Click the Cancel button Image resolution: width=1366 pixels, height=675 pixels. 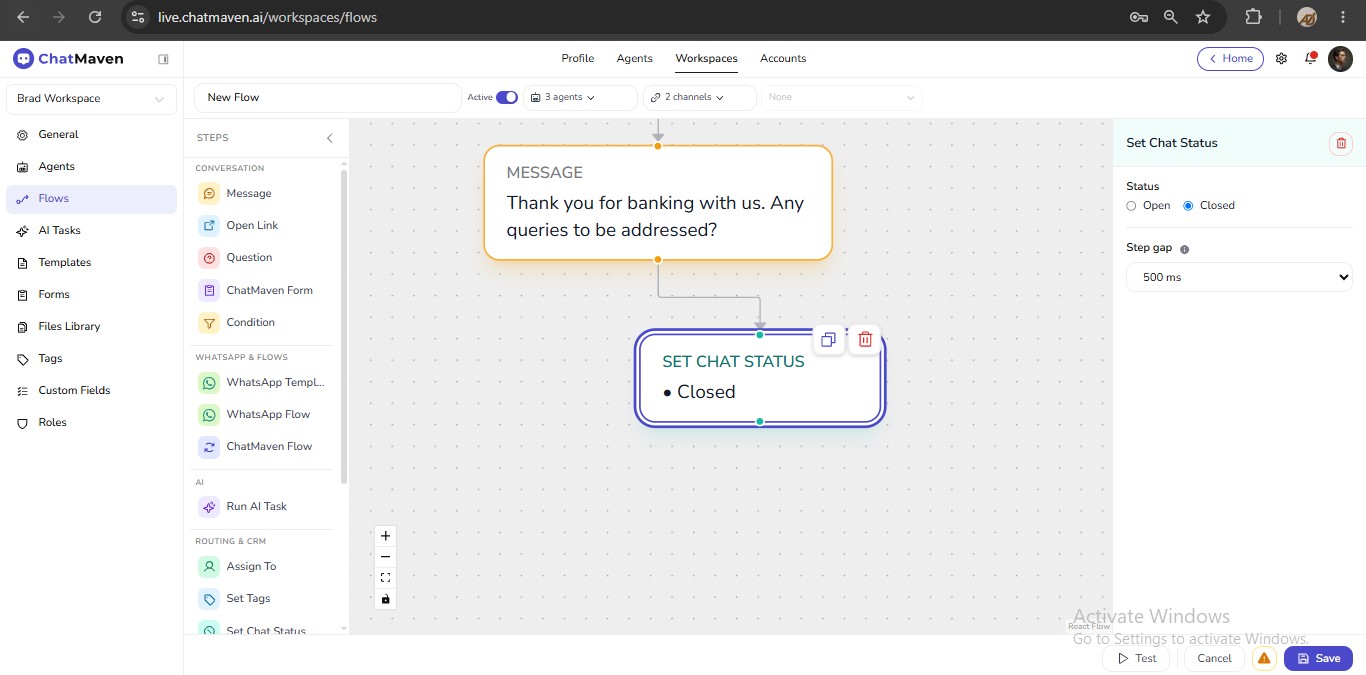1214,658
